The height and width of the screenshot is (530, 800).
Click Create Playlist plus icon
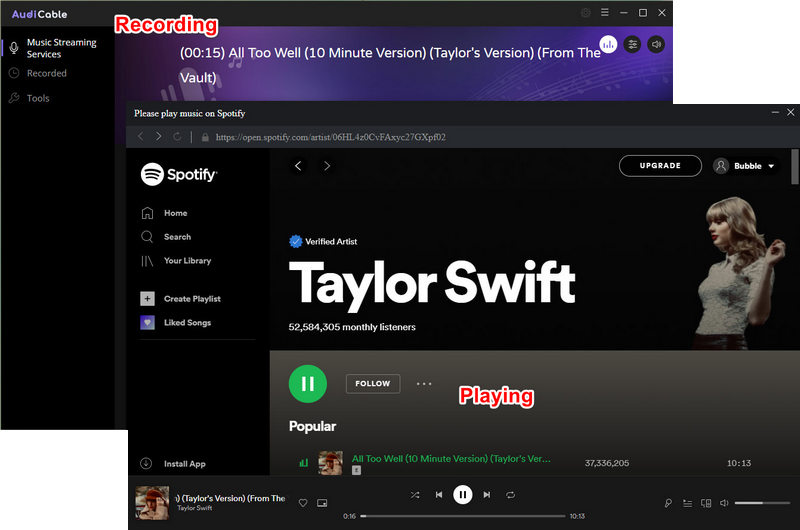click(x=147, y=298)
